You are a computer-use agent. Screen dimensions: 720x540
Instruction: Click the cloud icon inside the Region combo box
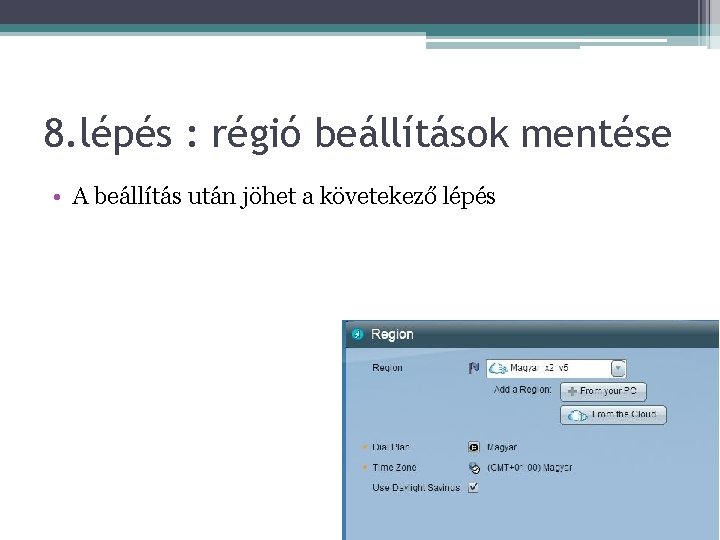[498, 368]
